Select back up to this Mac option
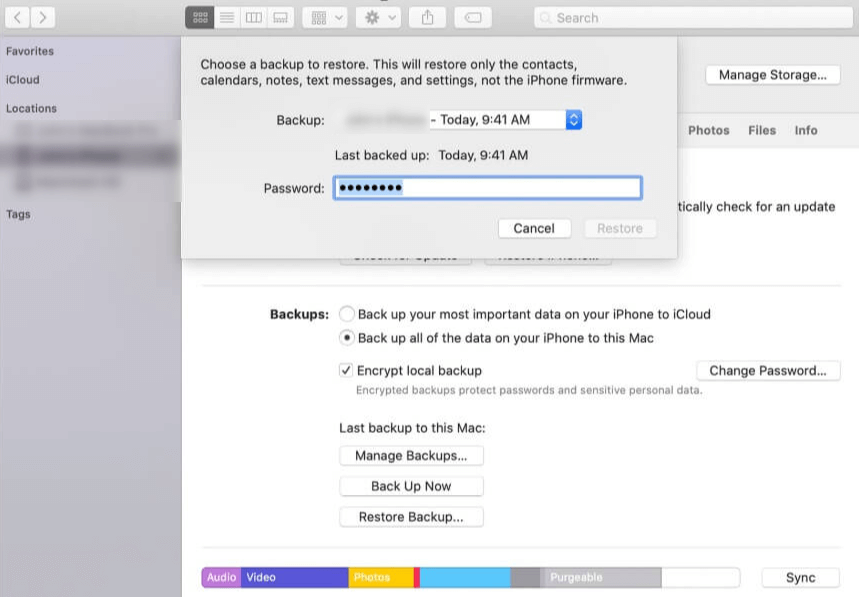The height and width of the screenshot is (597, 859). coord(347,337)
